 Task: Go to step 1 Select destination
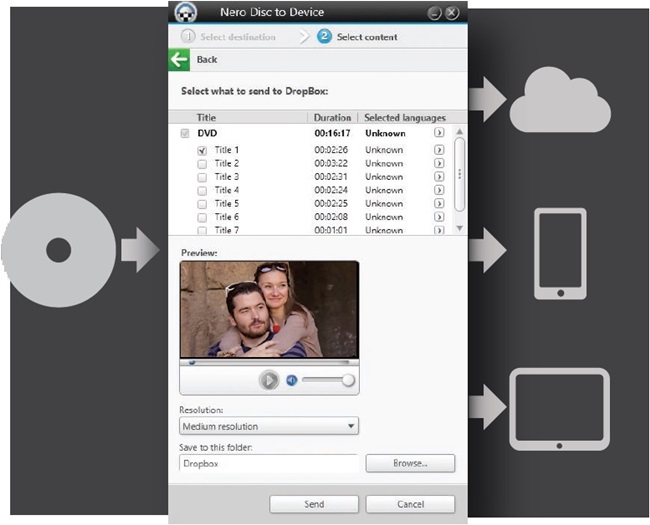point(228,37)
